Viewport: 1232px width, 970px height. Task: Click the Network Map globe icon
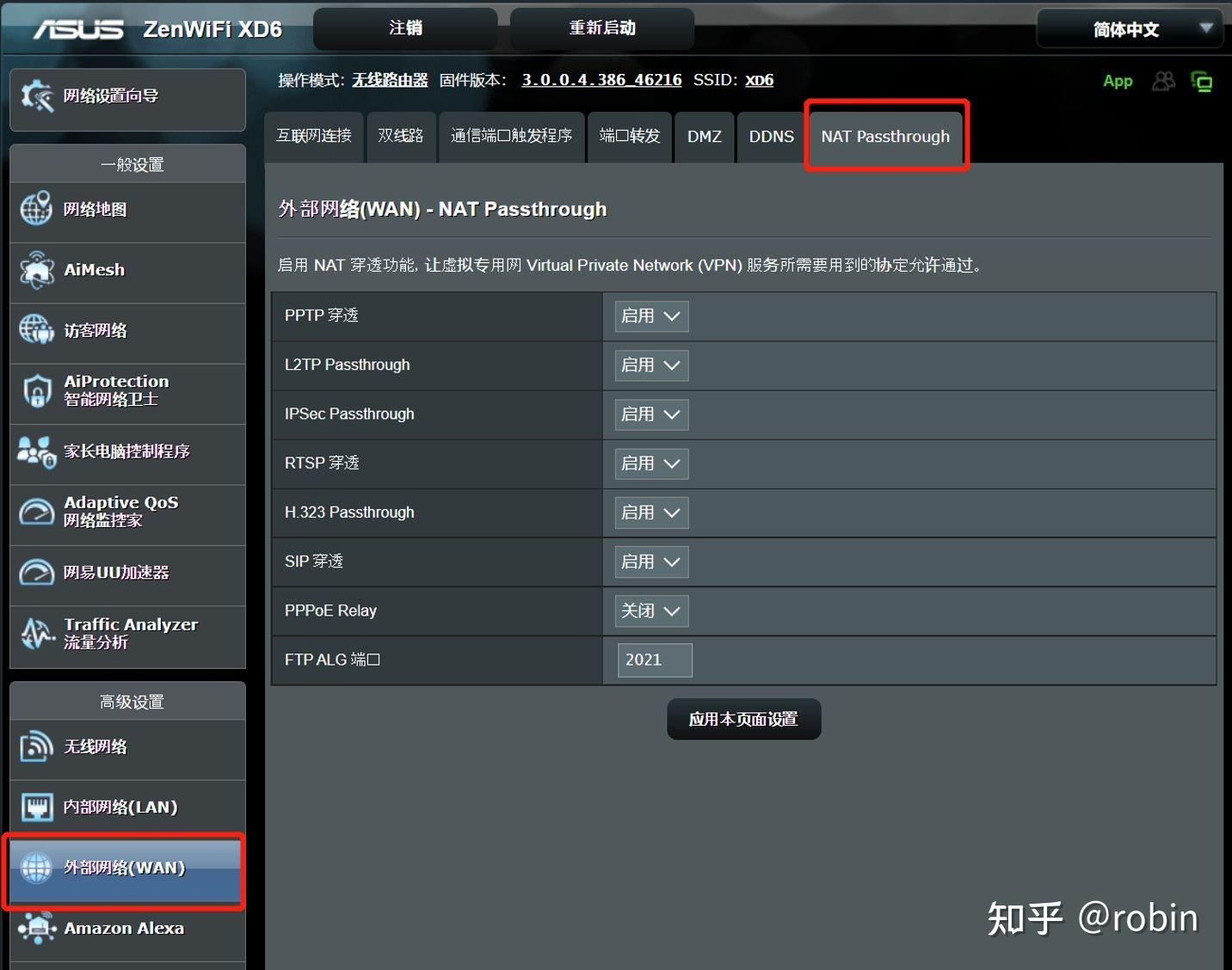(36, 209)
